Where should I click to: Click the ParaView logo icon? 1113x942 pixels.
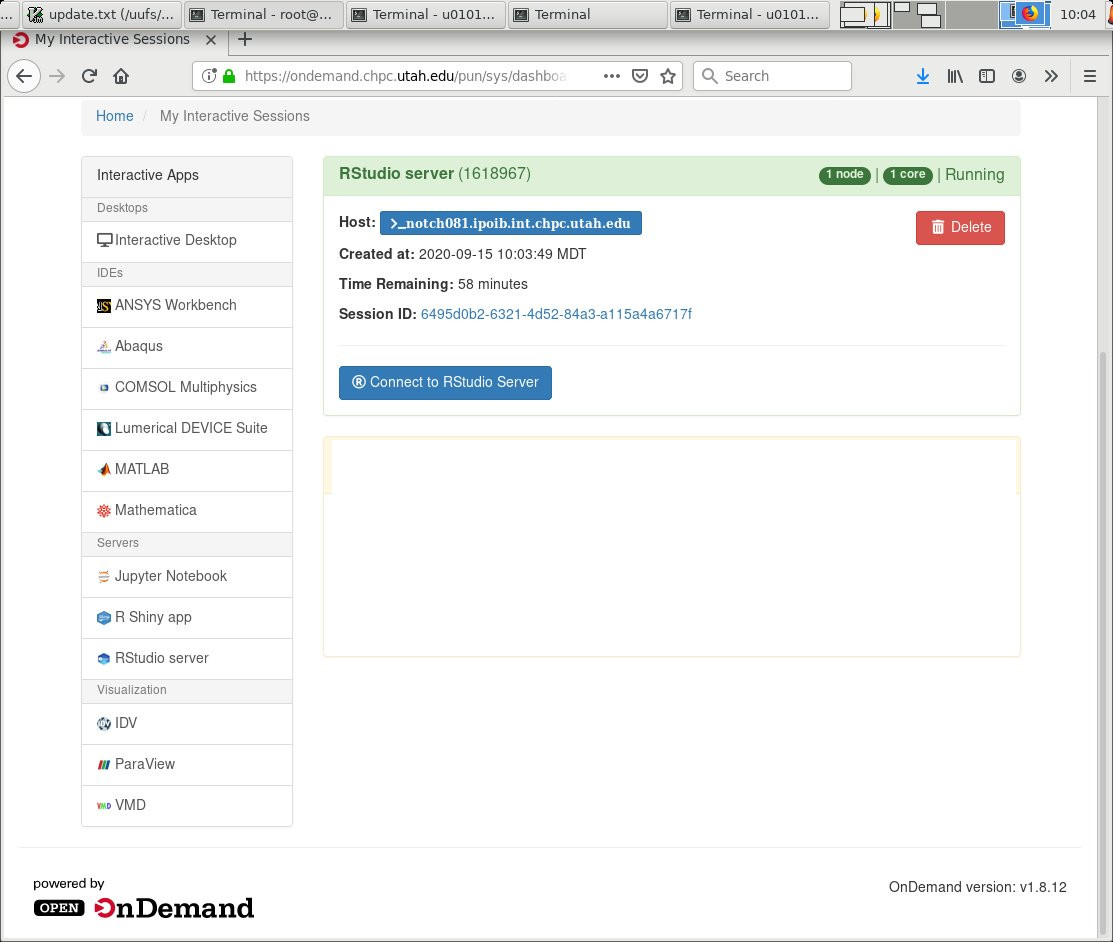pyautogui.click(x=104, y=765)
